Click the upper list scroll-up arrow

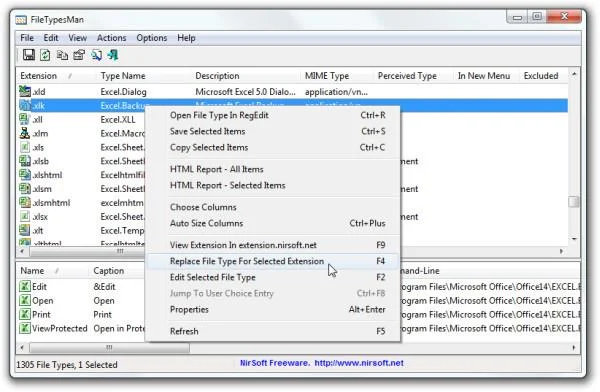574,74
